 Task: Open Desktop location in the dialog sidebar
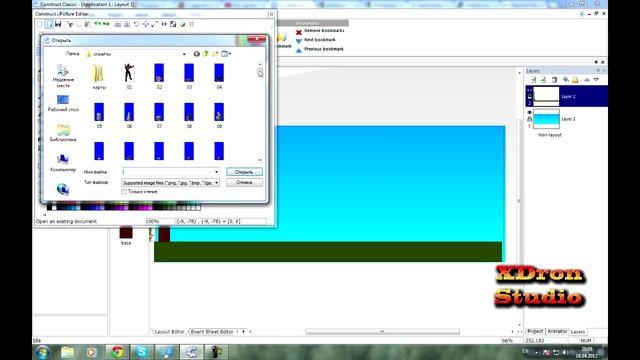(x=63, y=103)
